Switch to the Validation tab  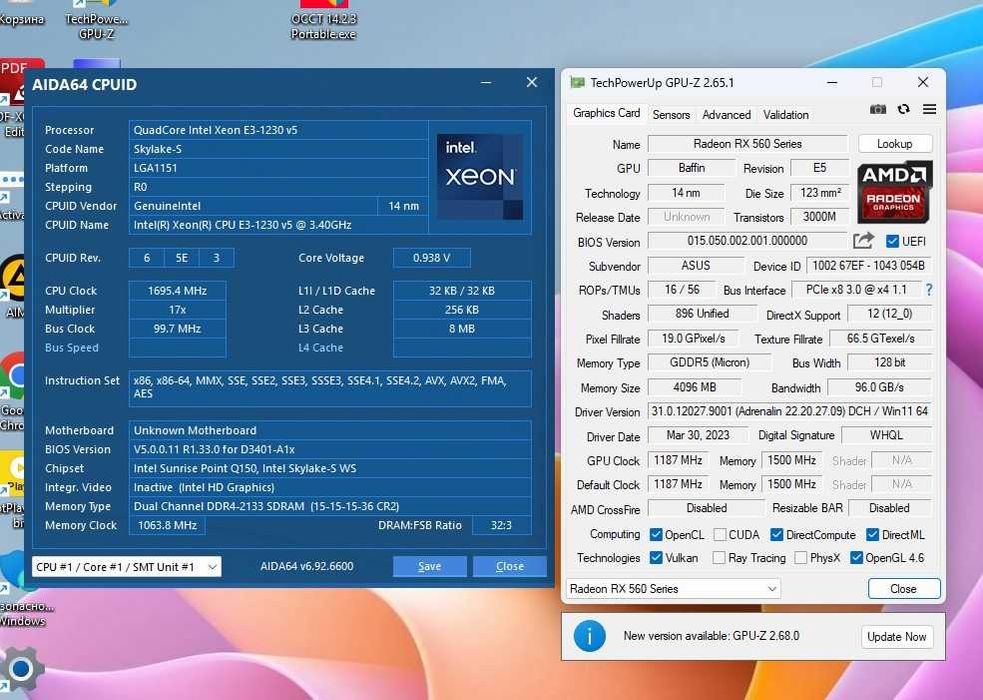pos(786,115)
